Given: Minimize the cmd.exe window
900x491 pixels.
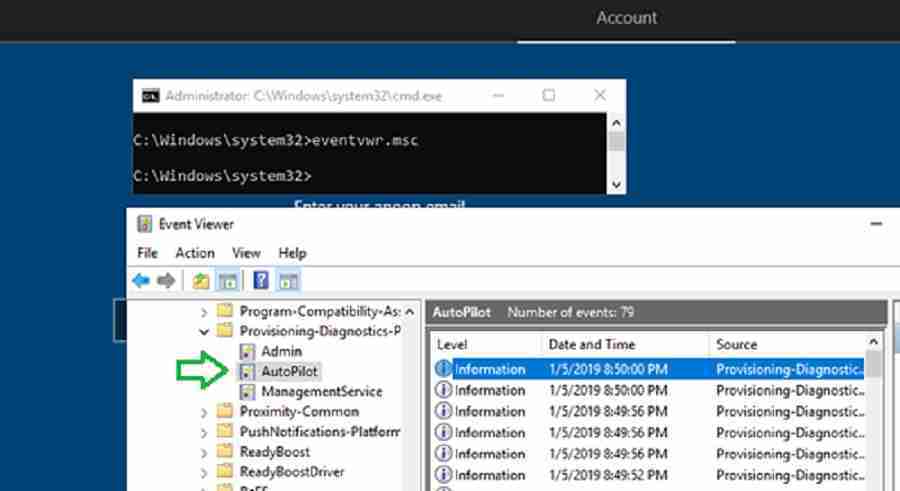Looking at the screenshot, I should [x=498, y=95].
